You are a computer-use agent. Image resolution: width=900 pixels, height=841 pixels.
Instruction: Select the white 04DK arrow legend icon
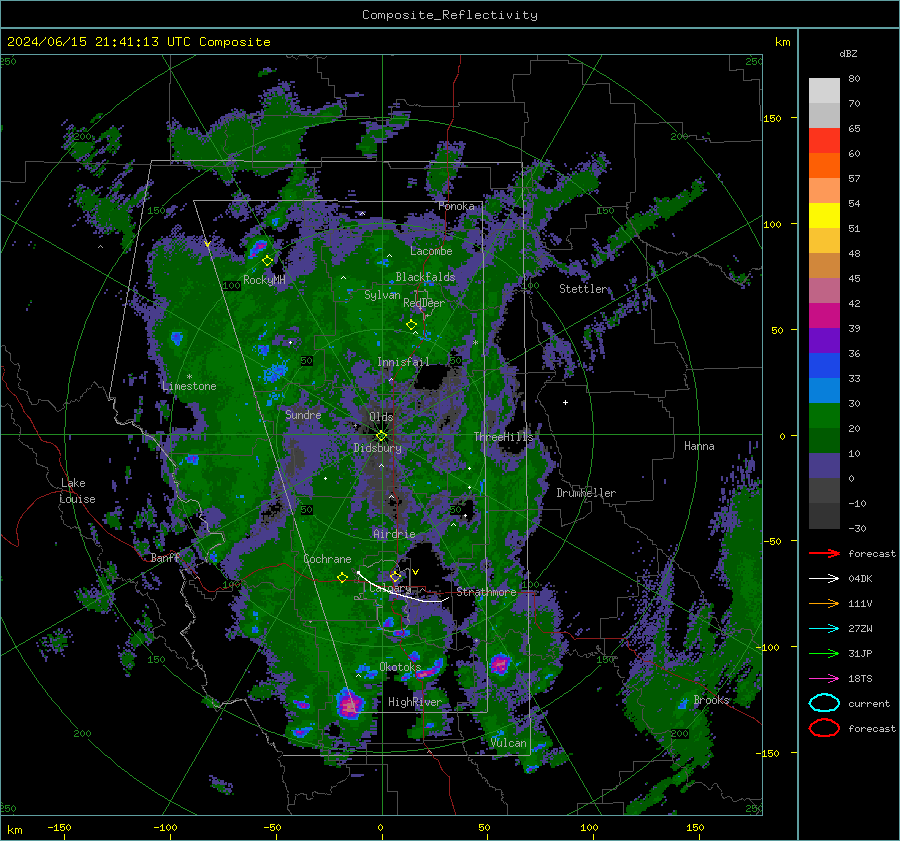click(824, 578)
